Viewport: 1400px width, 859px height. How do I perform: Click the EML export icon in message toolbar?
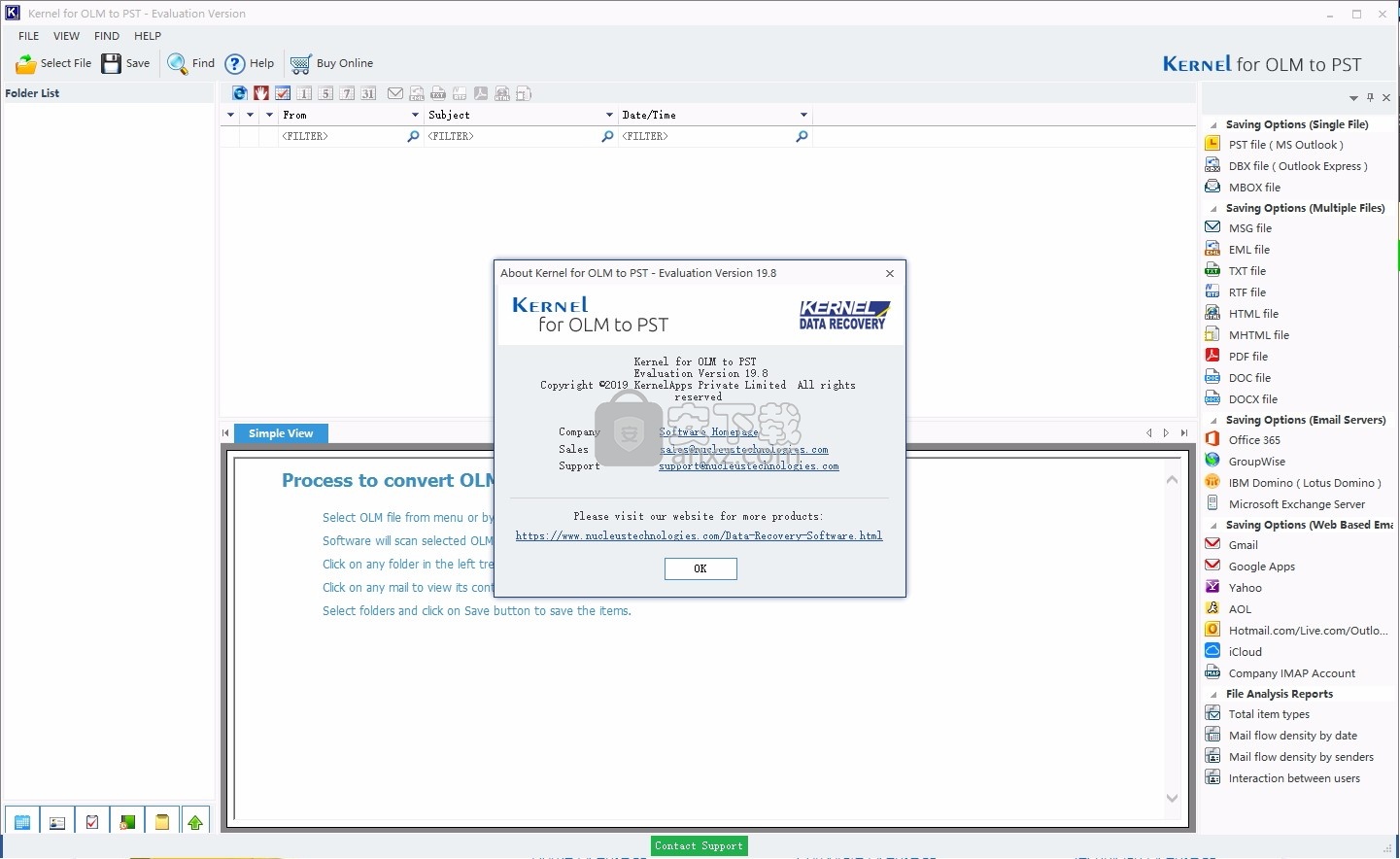(x=417, y=93)
